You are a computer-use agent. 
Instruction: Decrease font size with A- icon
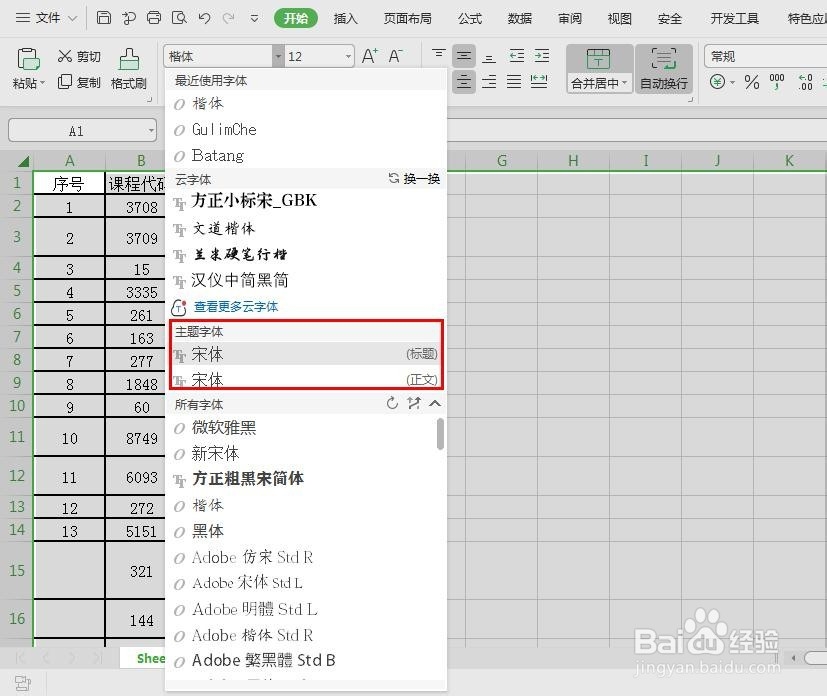pyautogui.click(x=396, y=56)
